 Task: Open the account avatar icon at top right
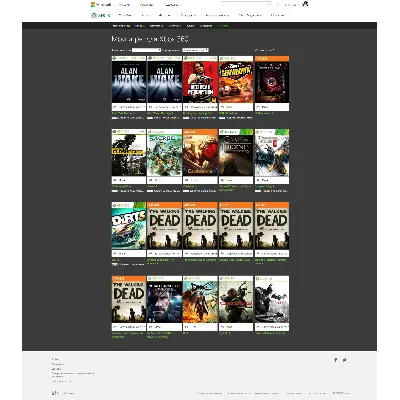305,4
